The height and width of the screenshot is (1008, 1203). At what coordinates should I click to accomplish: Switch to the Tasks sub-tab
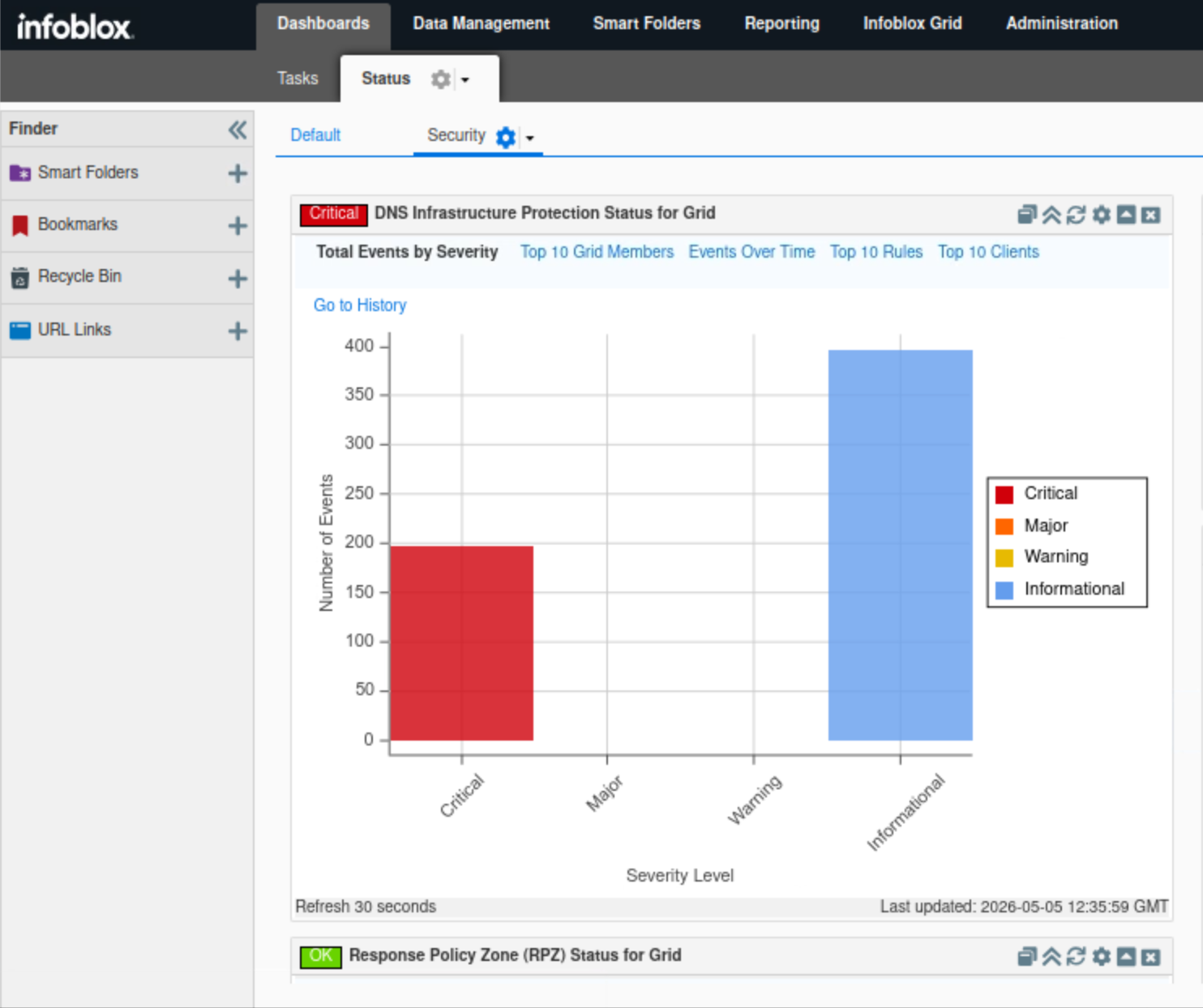(298, 79)
